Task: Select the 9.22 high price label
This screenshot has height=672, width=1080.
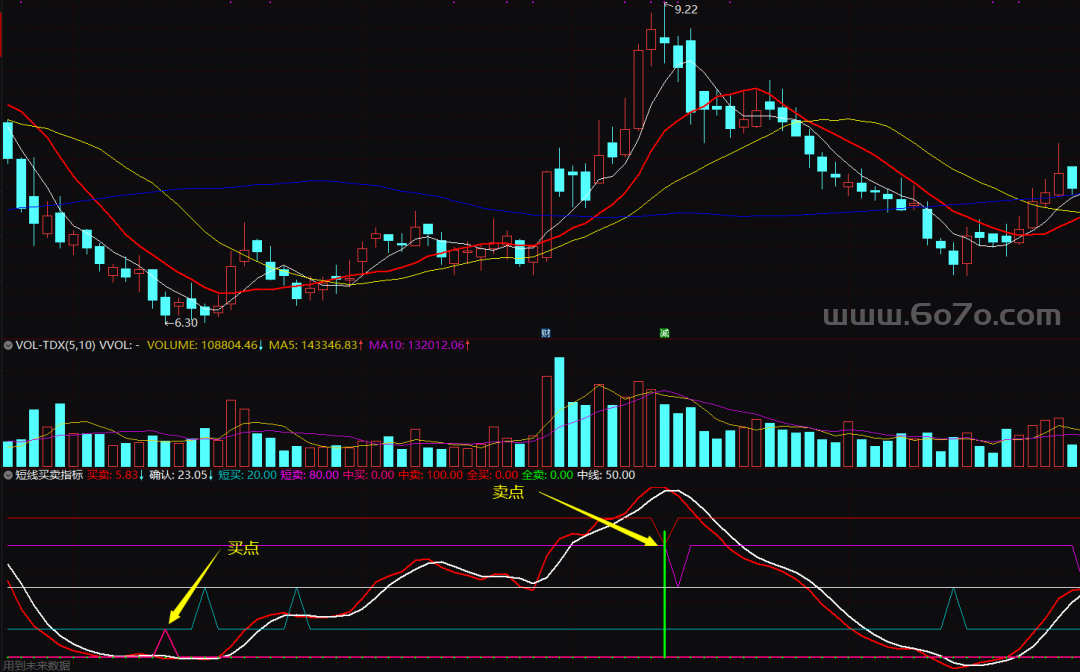Action: click(686, 9)
